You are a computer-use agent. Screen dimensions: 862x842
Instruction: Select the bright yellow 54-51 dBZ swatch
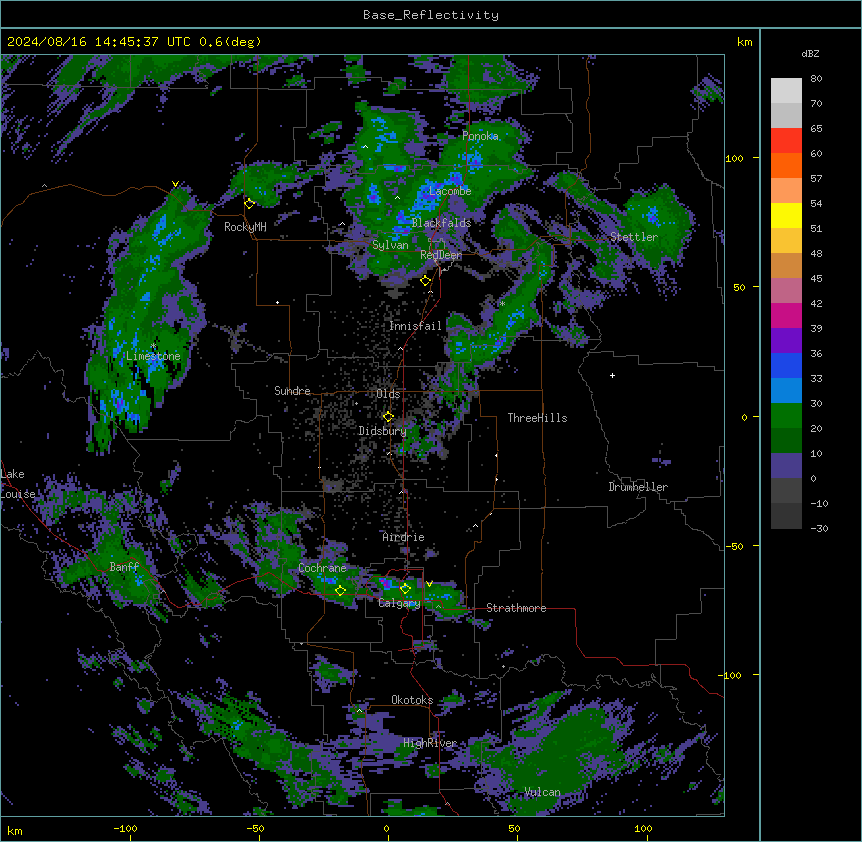pos(786,215)
